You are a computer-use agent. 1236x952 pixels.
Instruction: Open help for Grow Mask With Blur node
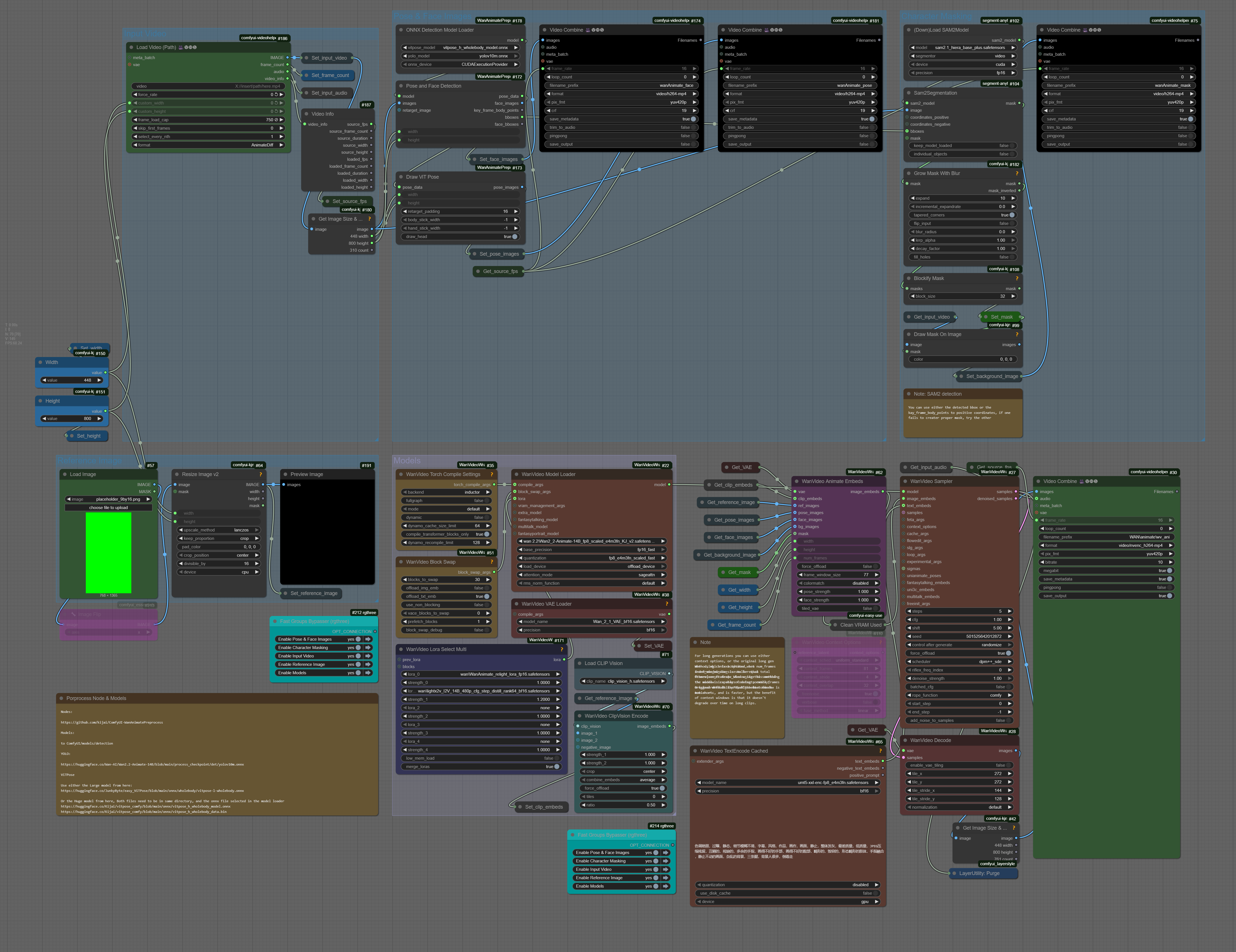point(1016,174)
